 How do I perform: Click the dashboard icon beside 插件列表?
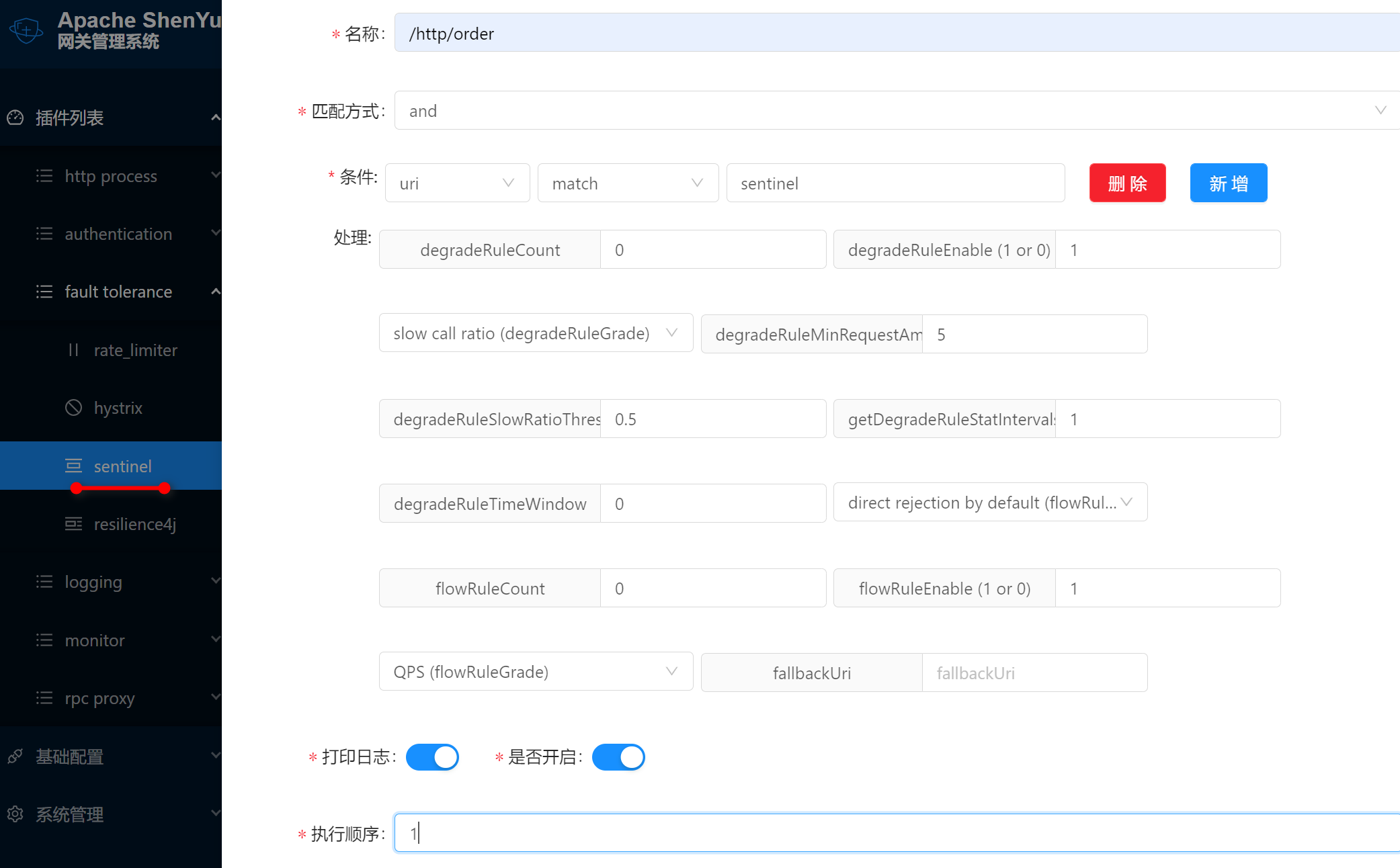click(x=15, y=118)
